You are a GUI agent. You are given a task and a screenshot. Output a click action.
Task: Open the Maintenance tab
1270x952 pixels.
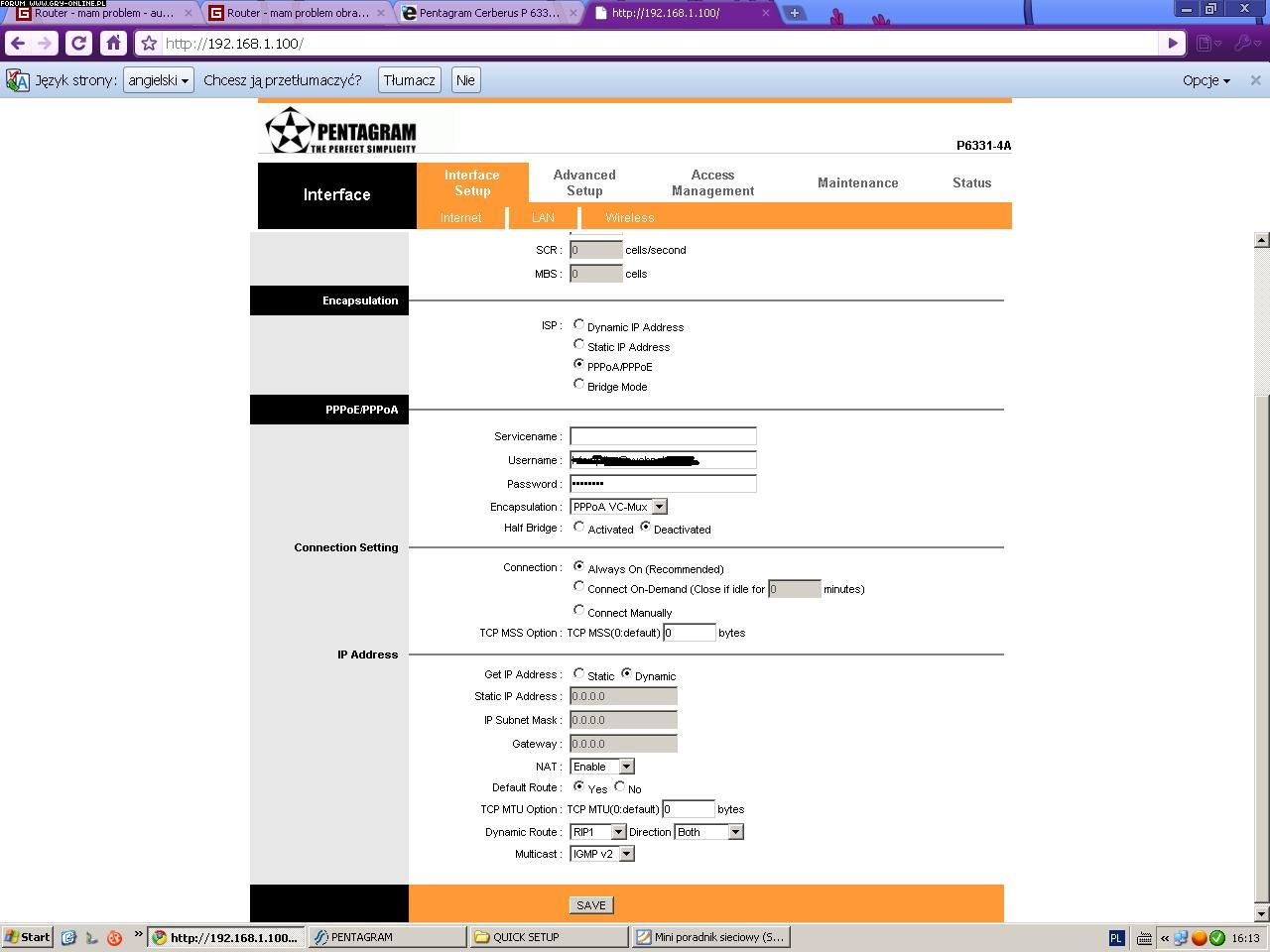click(x=857, y=182)
